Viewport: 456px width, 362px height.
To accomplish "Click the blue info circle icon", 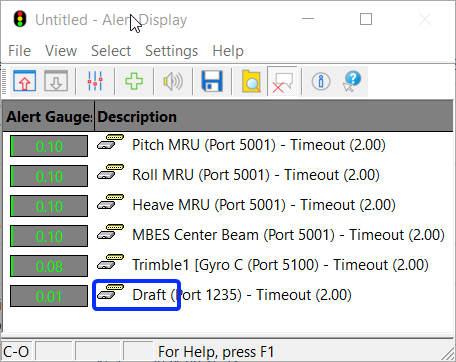I will click(321, 81).
